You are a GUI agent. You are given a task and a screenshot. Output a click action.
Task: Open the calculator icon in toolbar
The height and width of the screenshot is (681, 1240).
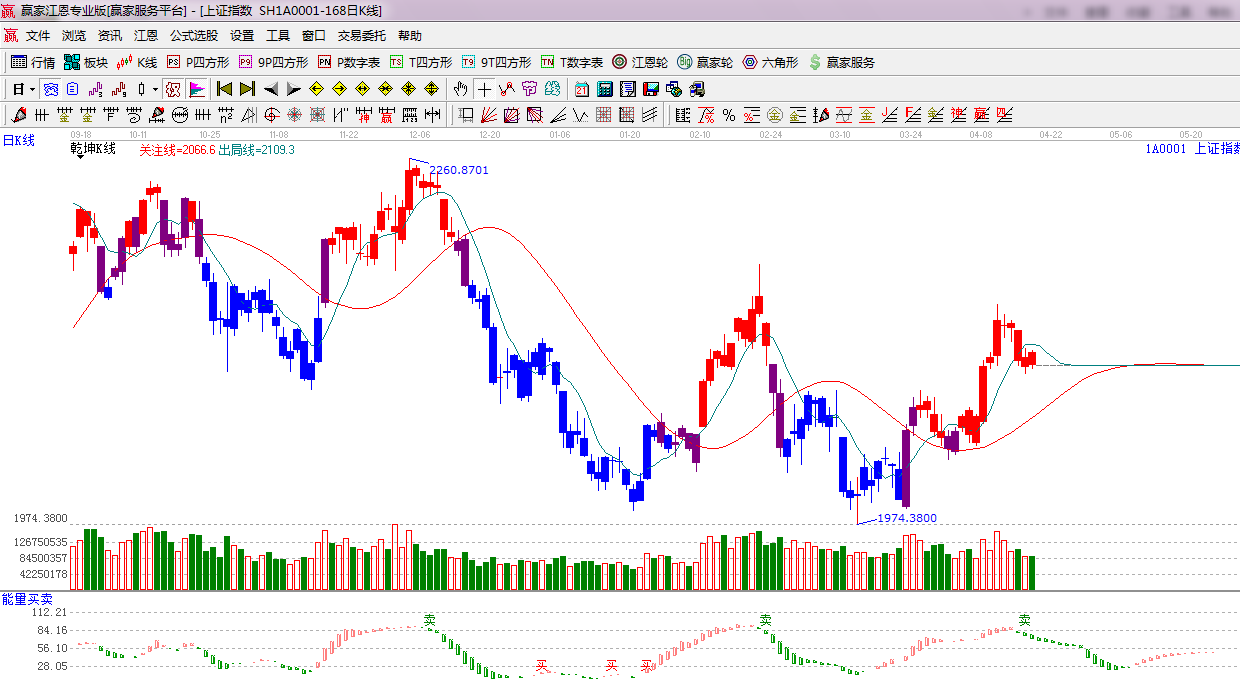(604, 89)
